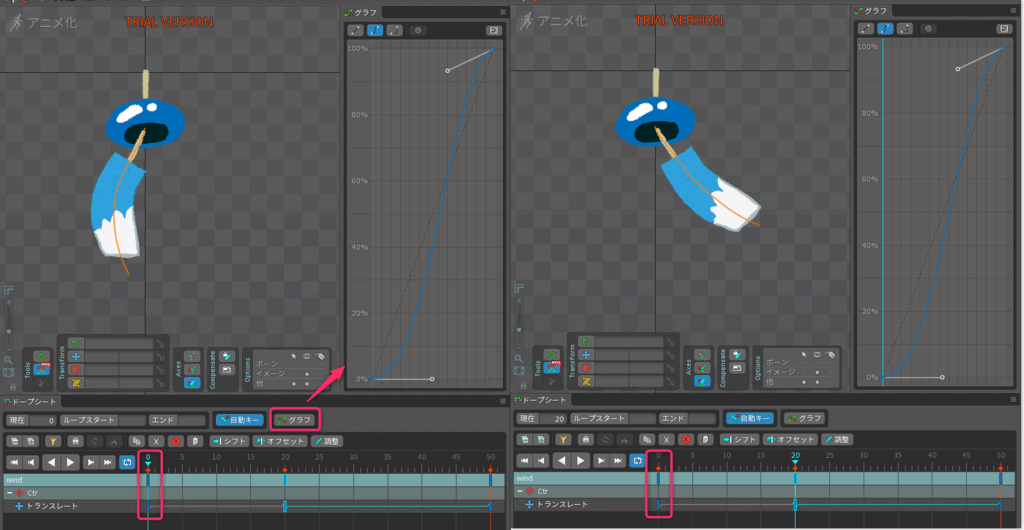
Task: Toggle 自動キー auto key in left dopesheet
Action: (x=239, y=419)
